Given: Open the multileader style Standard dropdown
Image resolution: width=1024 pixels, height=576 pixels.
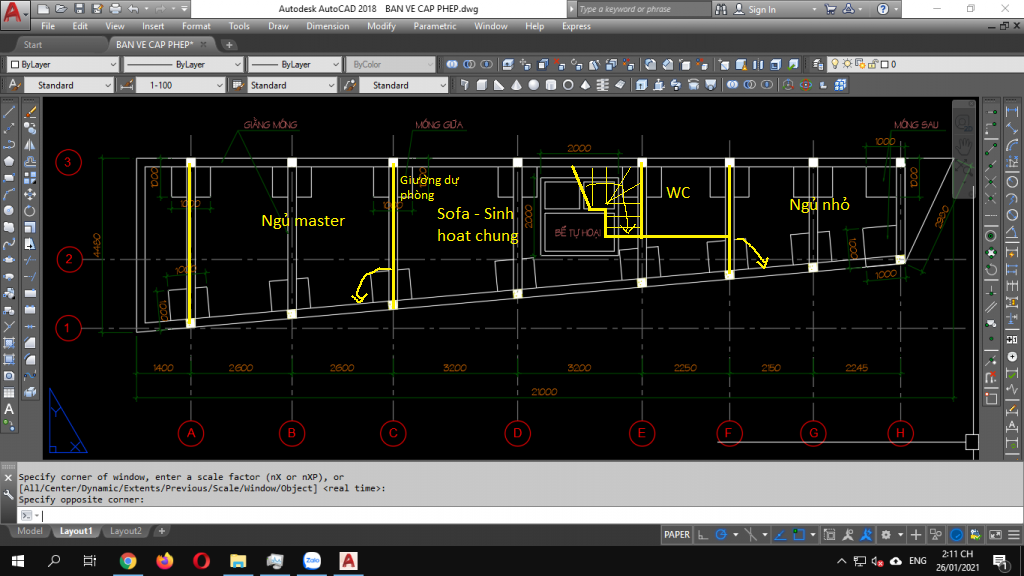Looking at the screenshot, I should (x=404, y=85).
